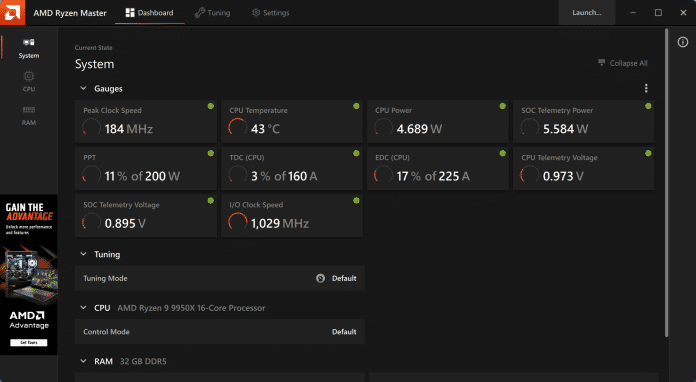This screenshot has width=696, height=382.
Task: Collapse the Tuning section chevron
Action: pos(83,254)
